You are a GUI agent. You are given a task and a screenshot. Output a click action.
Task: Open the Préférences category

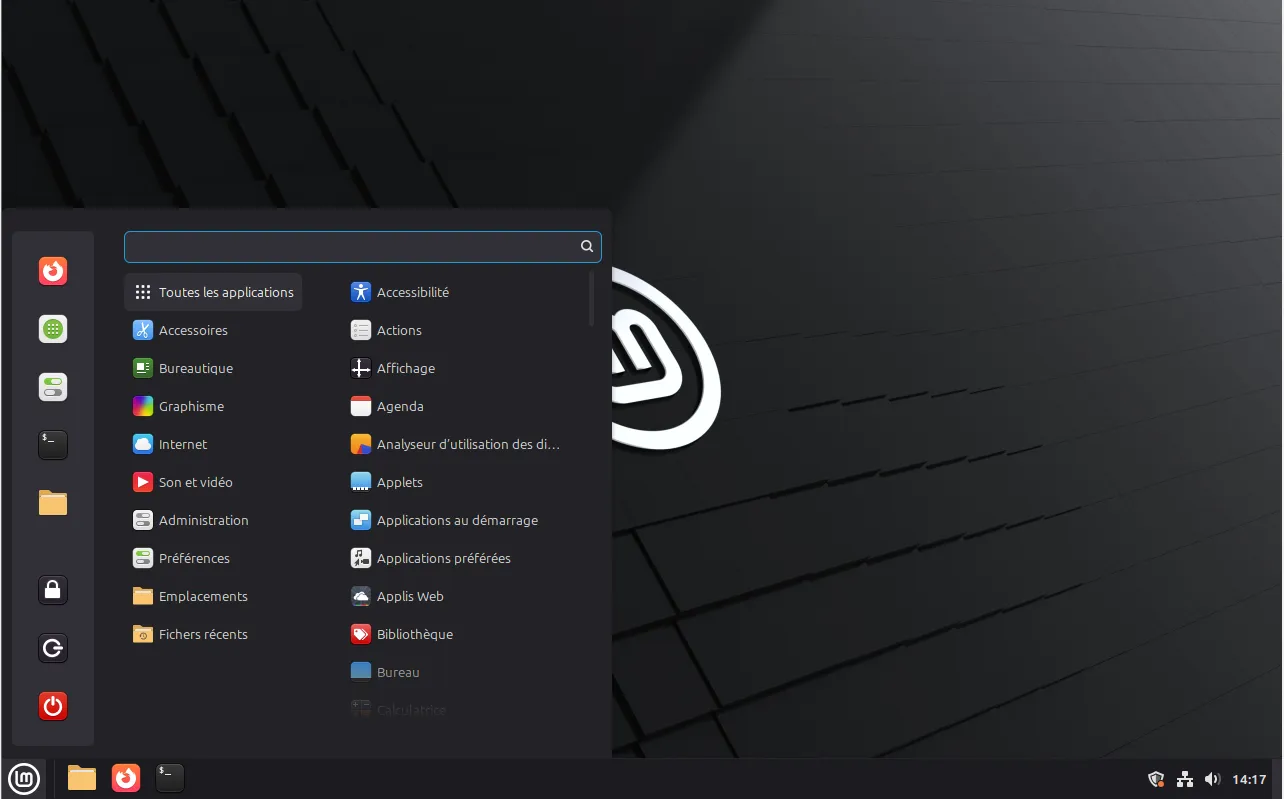[193, 558]
